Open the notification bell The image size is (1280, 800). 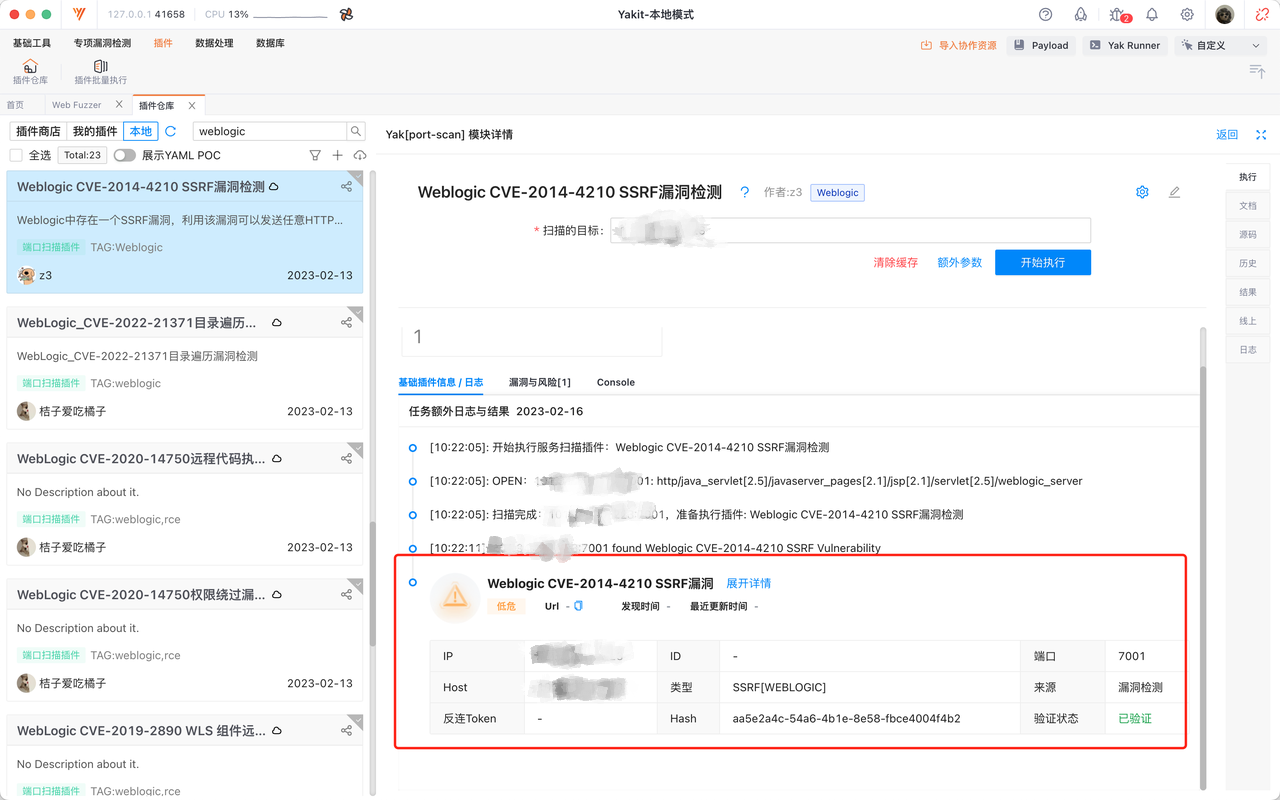pos(1152,15)
